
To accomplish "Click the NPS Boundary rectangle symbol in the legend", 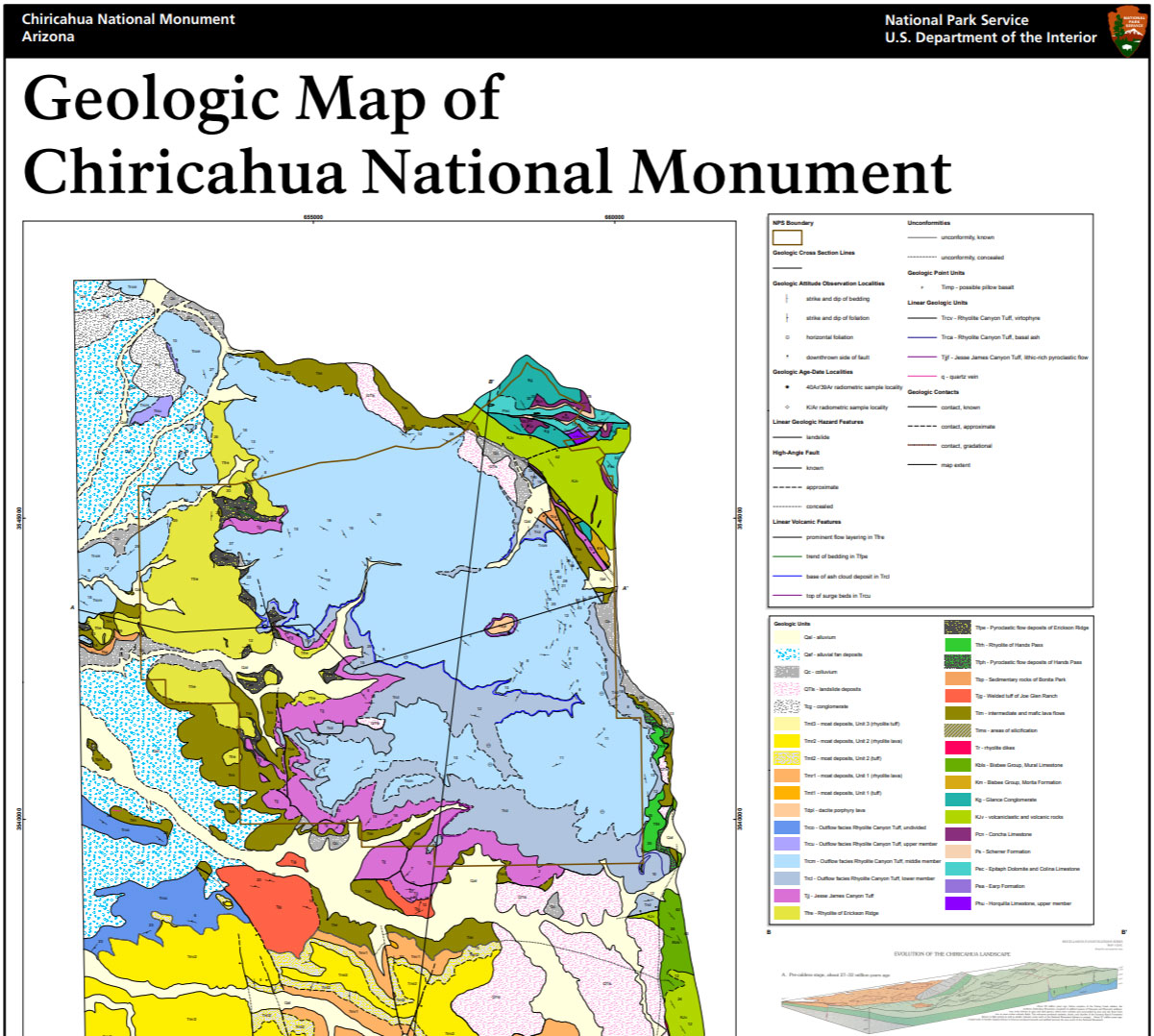I will [x=787, y=237].
